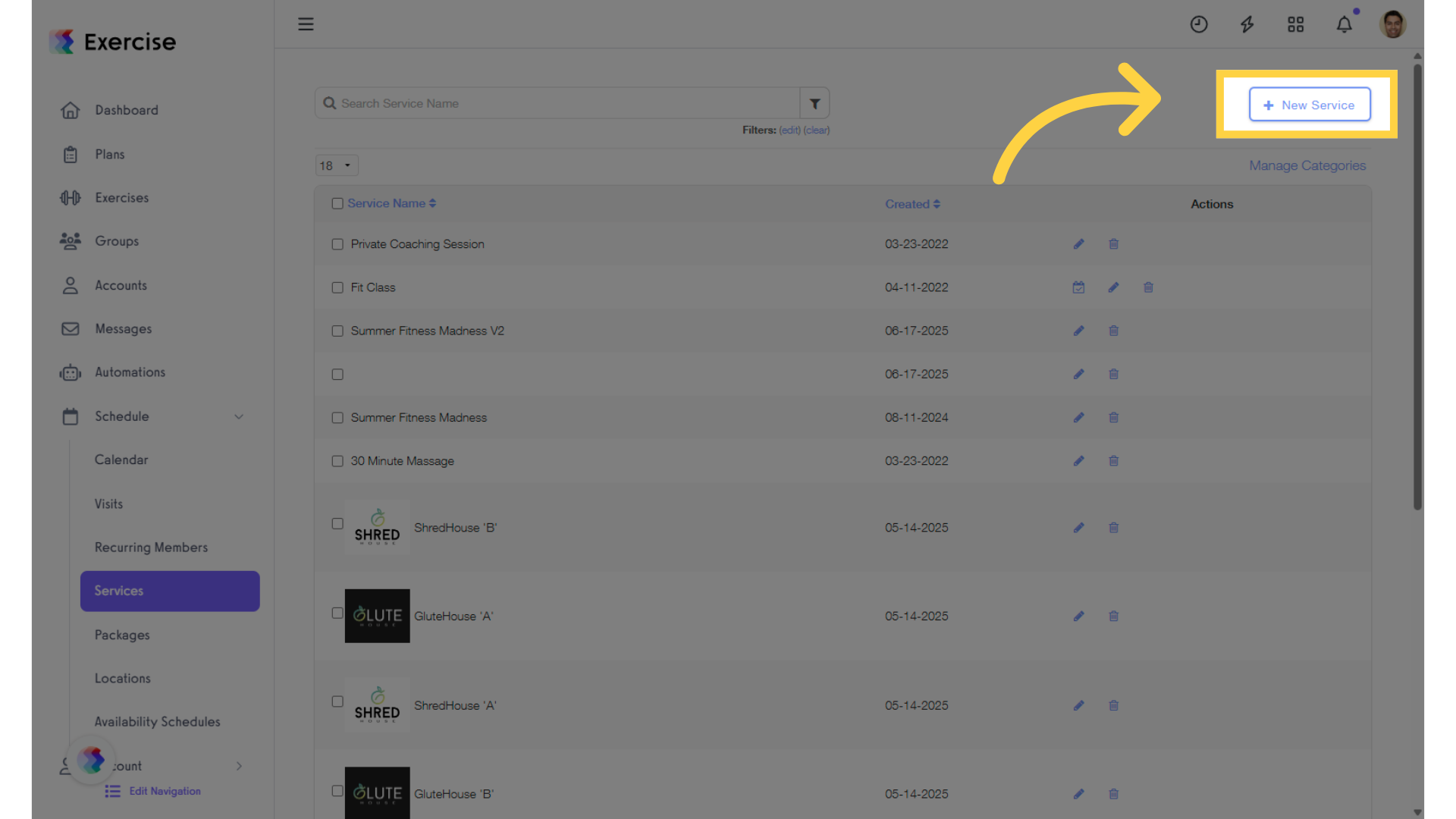Check the Fit Class checkbox
Screen dimensions: 1456x819
click(337, 287)
